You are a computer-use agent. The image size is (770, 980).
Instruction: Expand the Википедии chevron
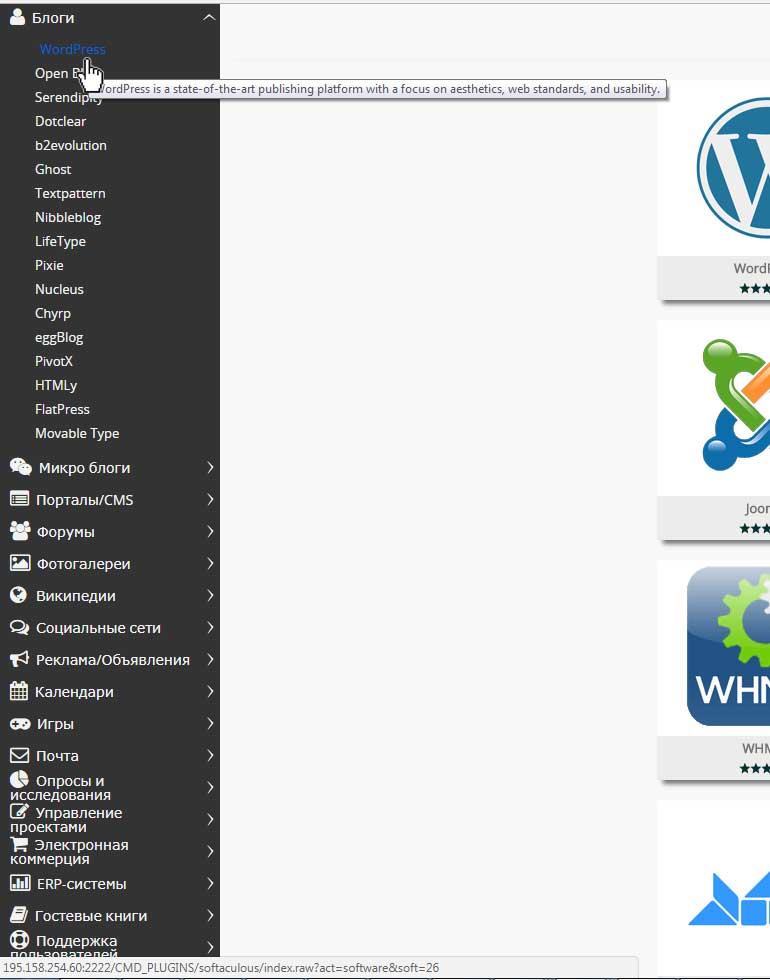pyautogui.click(x=210, y=596)
